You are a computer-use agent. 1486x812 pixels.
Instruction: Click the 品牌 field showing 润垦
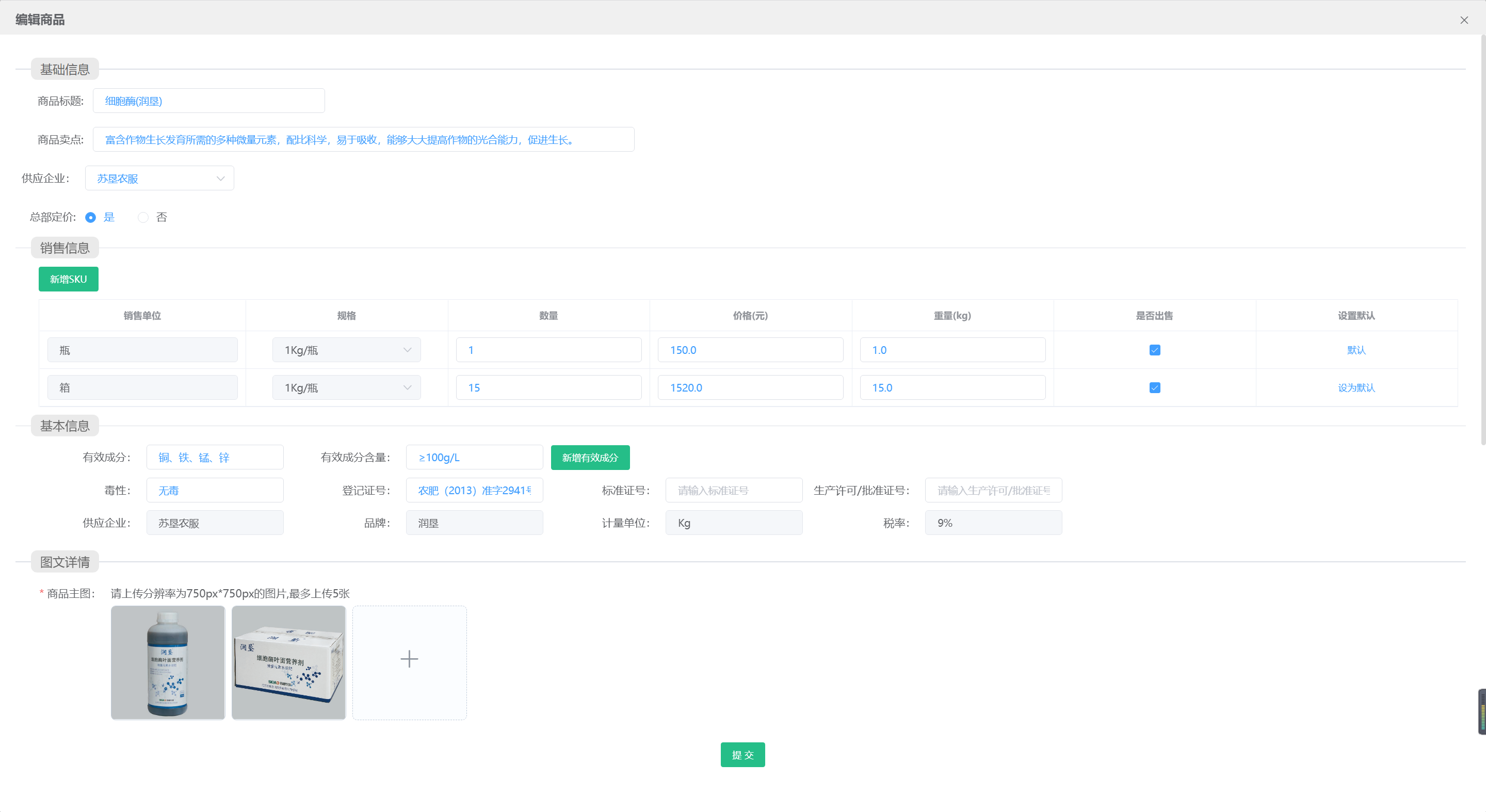(474, 523)
